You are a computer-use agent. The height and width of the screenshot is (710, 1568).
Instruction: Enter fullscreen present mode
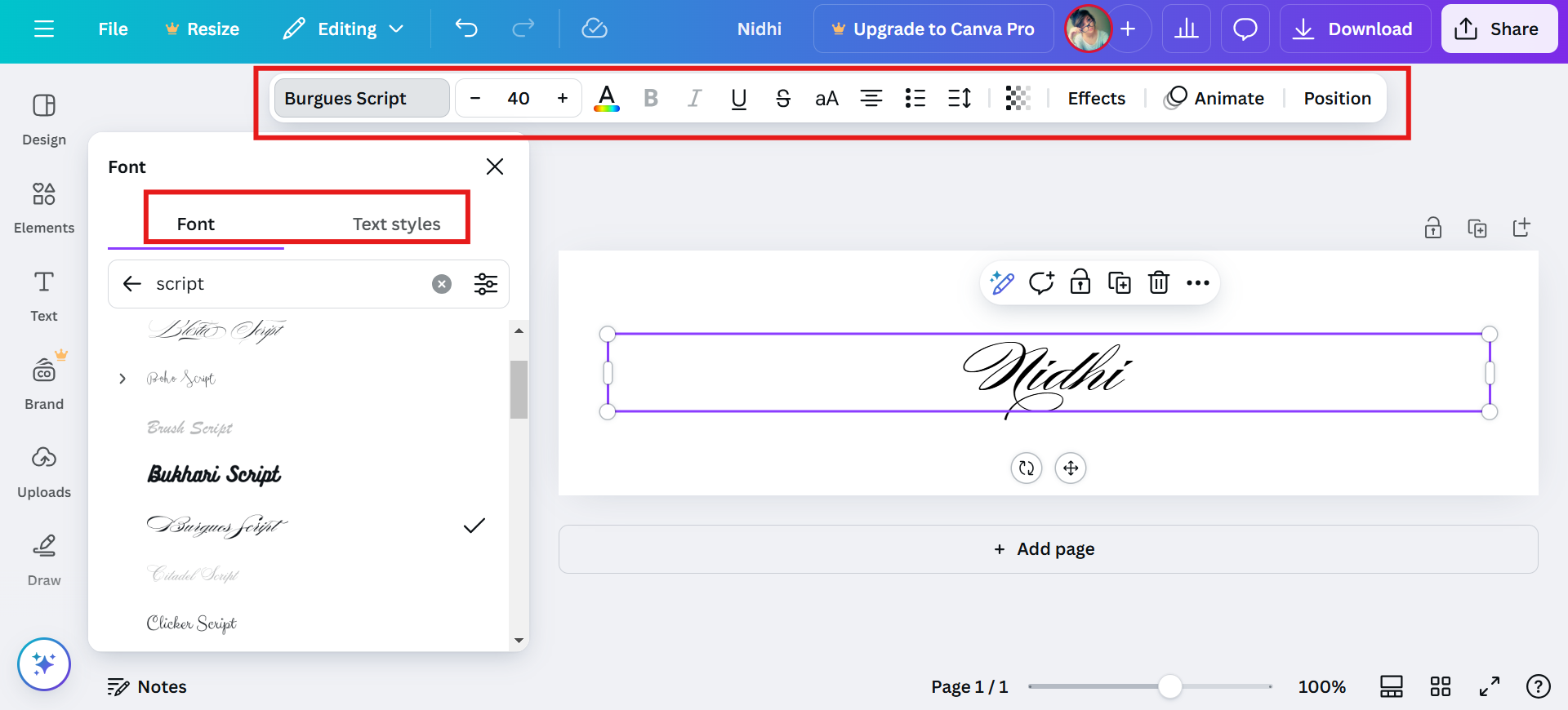click(1490, 687)
